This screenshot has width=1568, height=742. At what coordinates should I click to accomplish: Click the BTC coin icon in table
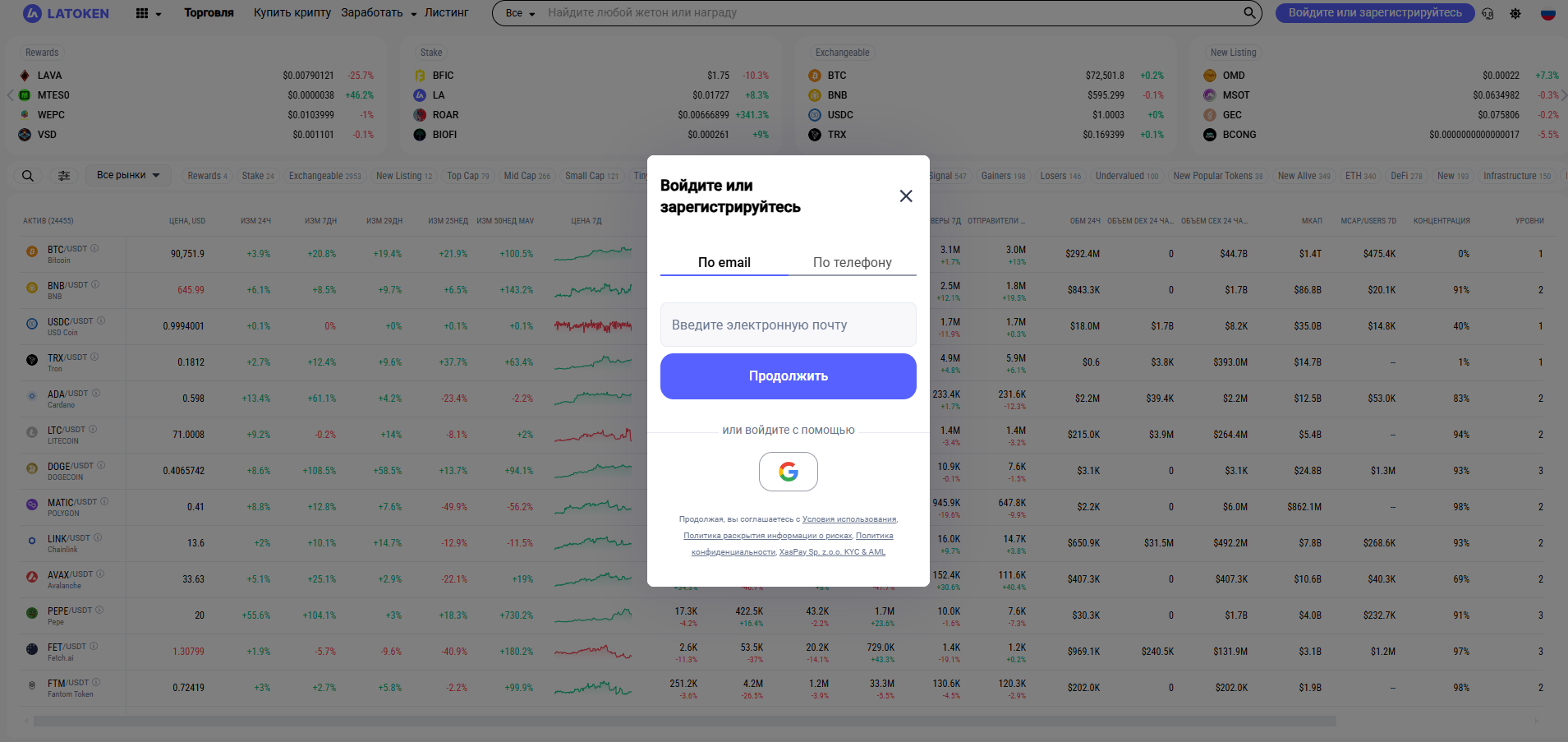pyautogui.click(x=32, y=252)
